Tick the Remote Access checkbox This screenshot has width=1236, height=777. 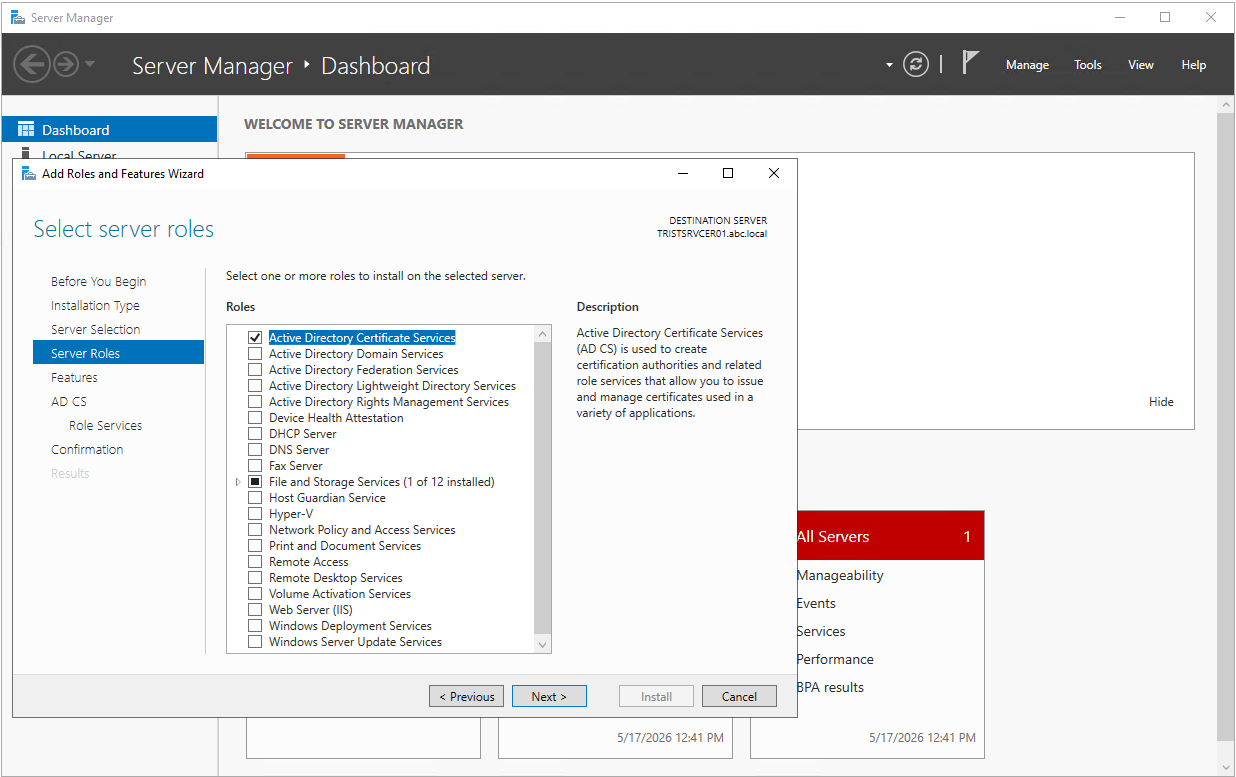pos(255,562)
